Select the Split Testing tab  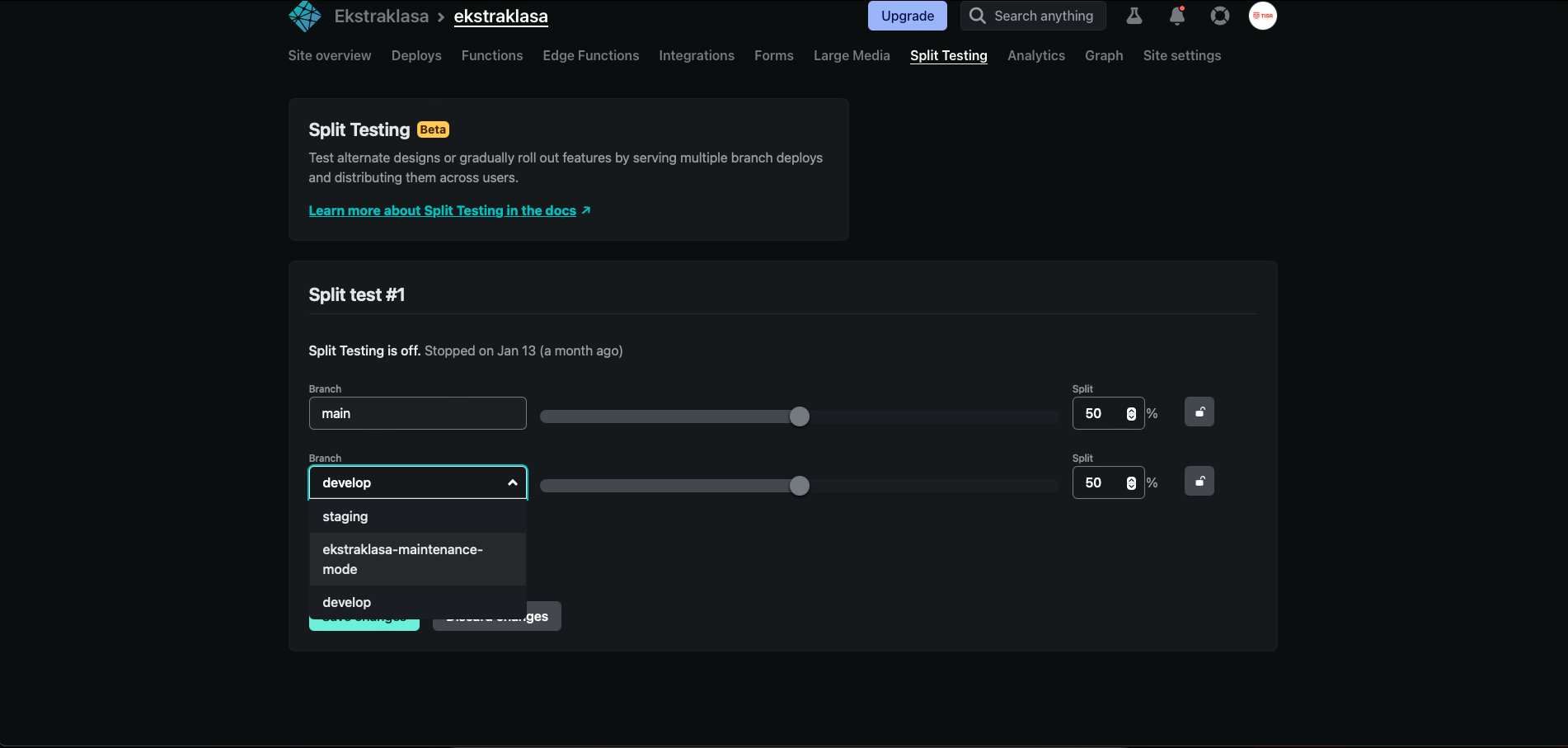pos(949,55)
